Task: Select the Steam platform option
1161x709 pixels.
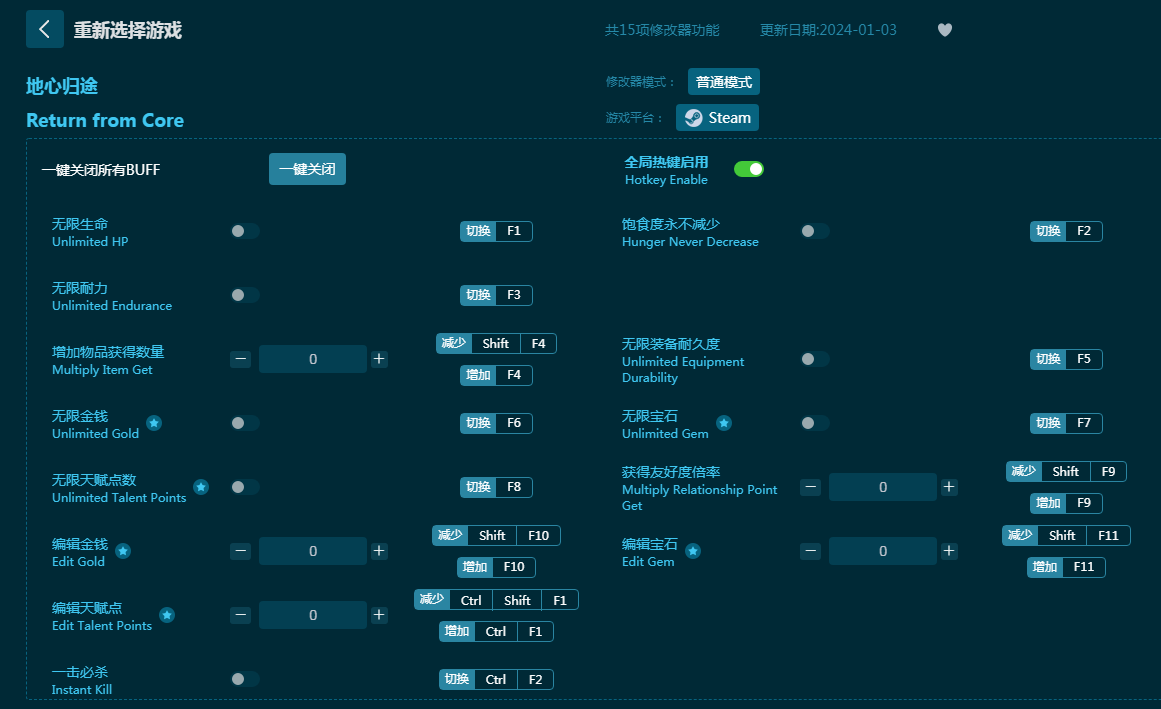Action: click(x=717, y=118)
